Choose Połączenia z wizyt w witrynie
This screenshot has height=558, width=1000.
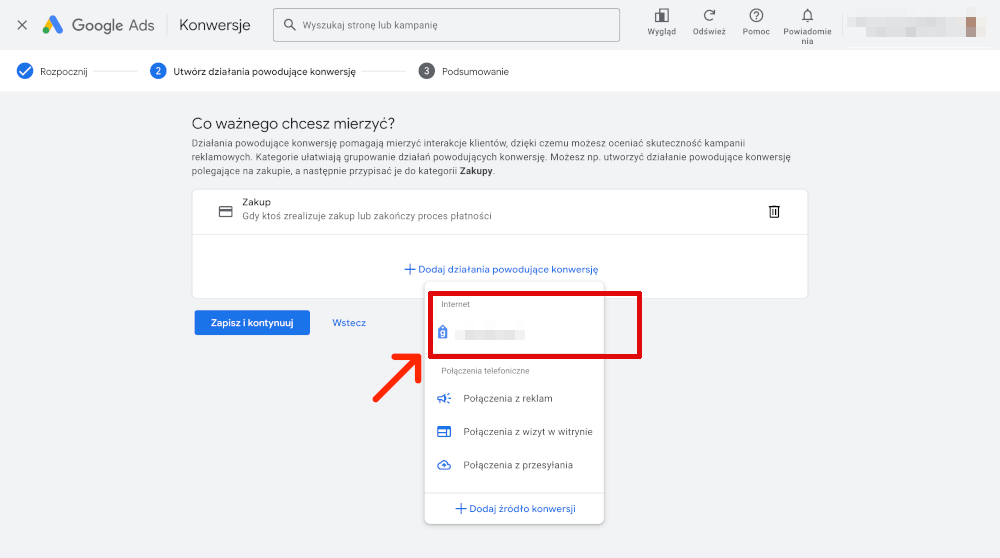pos(514,432)
